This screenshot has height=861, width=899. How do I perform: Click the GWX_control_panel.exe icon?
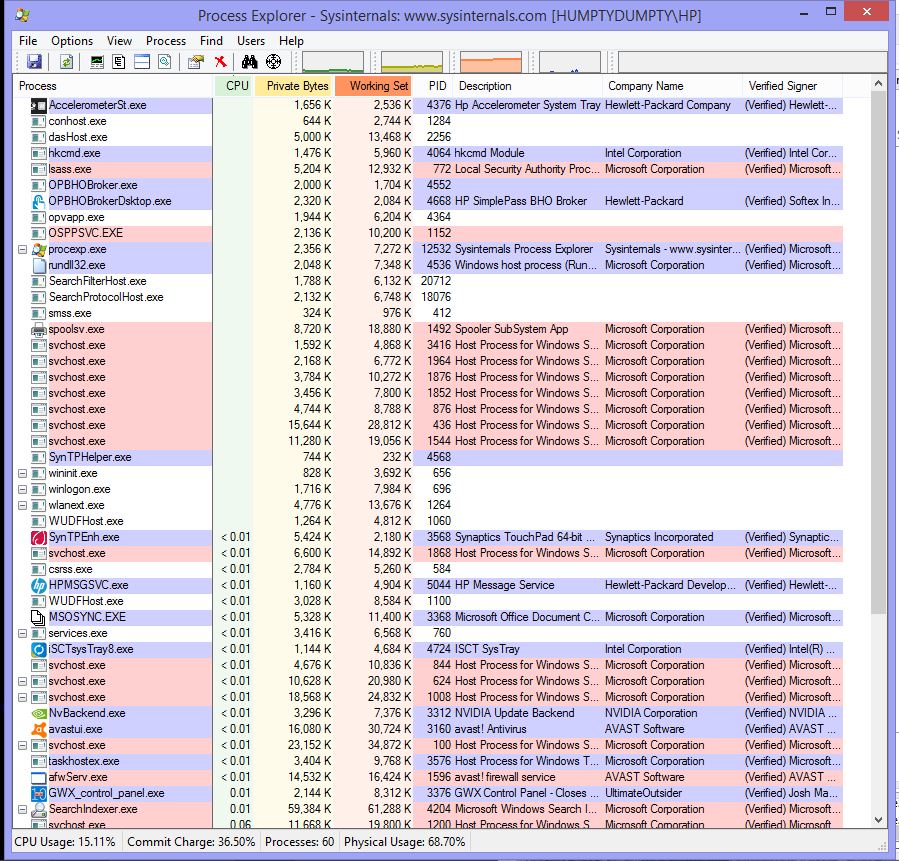(38, 793)
